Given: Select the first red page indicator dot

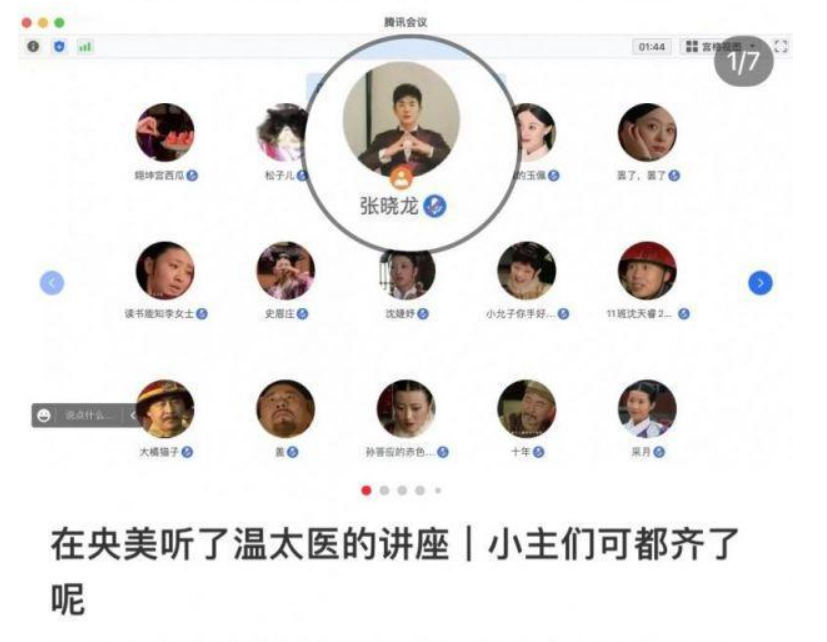Looking at the screenshot, I should [366, 491].
